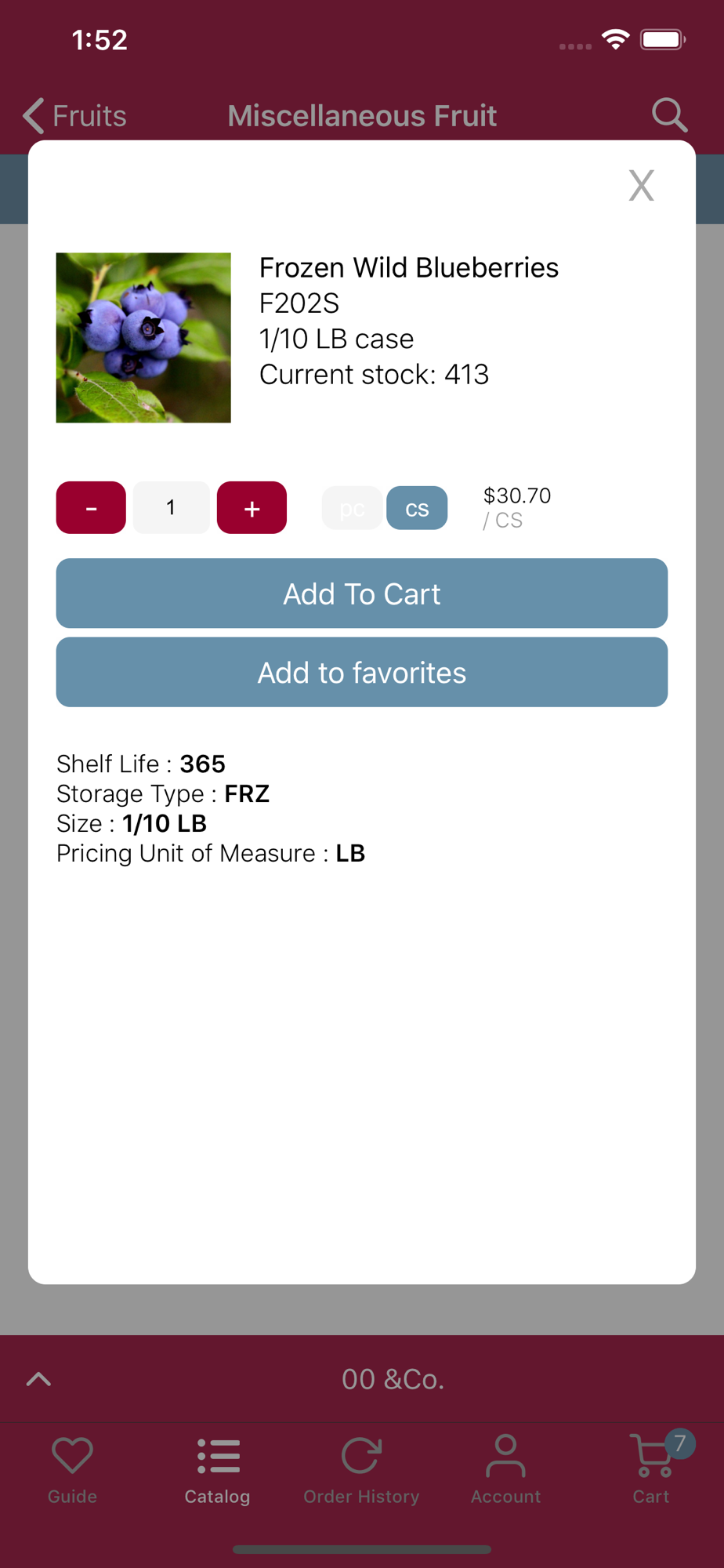Screen dimensions: 724x1568
Task: Tap the quantity input field
Action: coord(171,508)
